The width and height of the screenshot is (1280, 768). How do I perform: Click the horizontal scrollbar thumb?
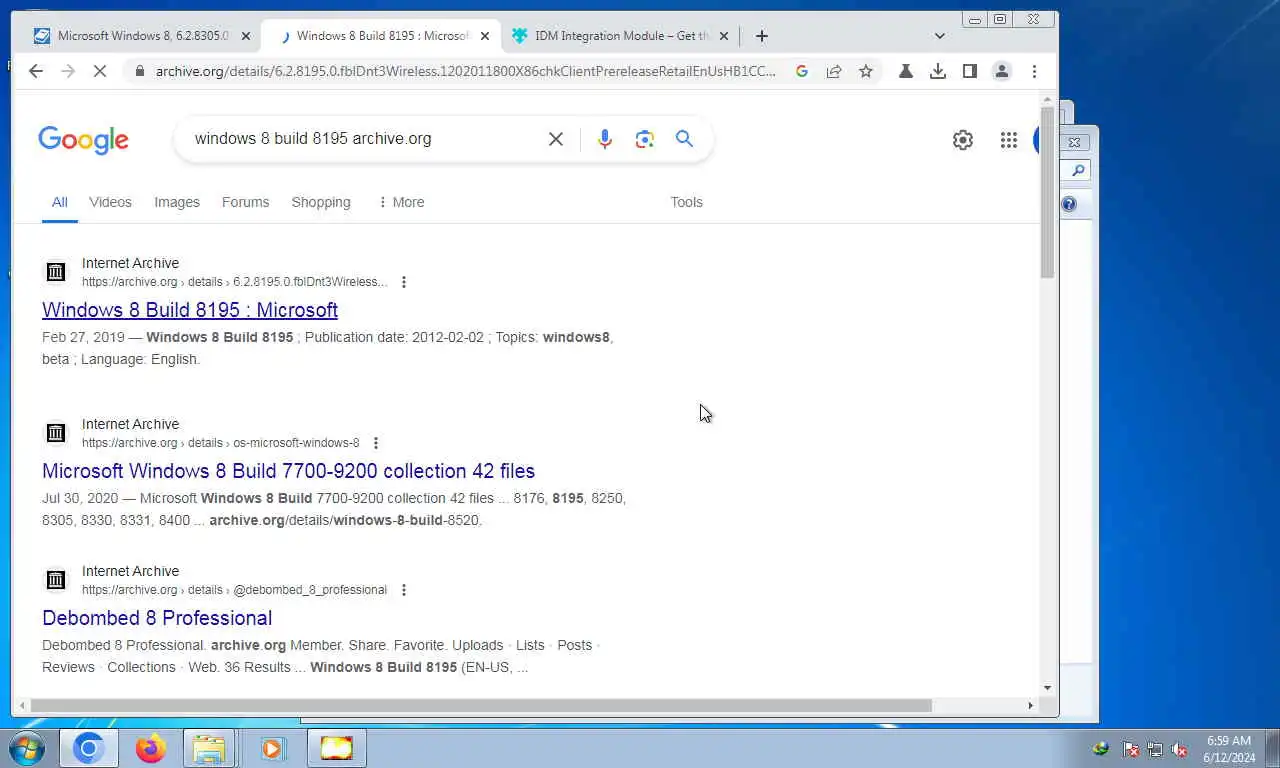pos(481,705)
